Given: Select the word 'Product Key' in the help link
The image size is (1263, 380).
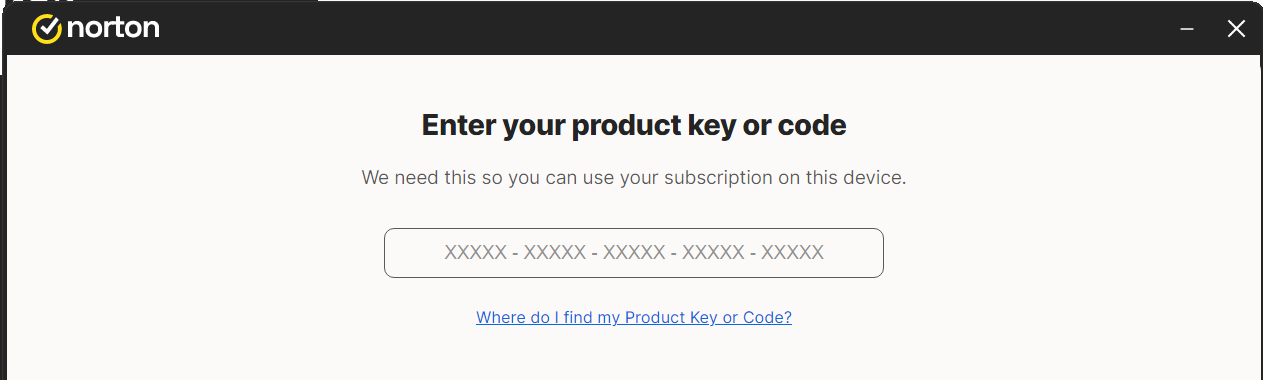Looking at the screenshot, I should pyautogui.click(x=669, y=318).
